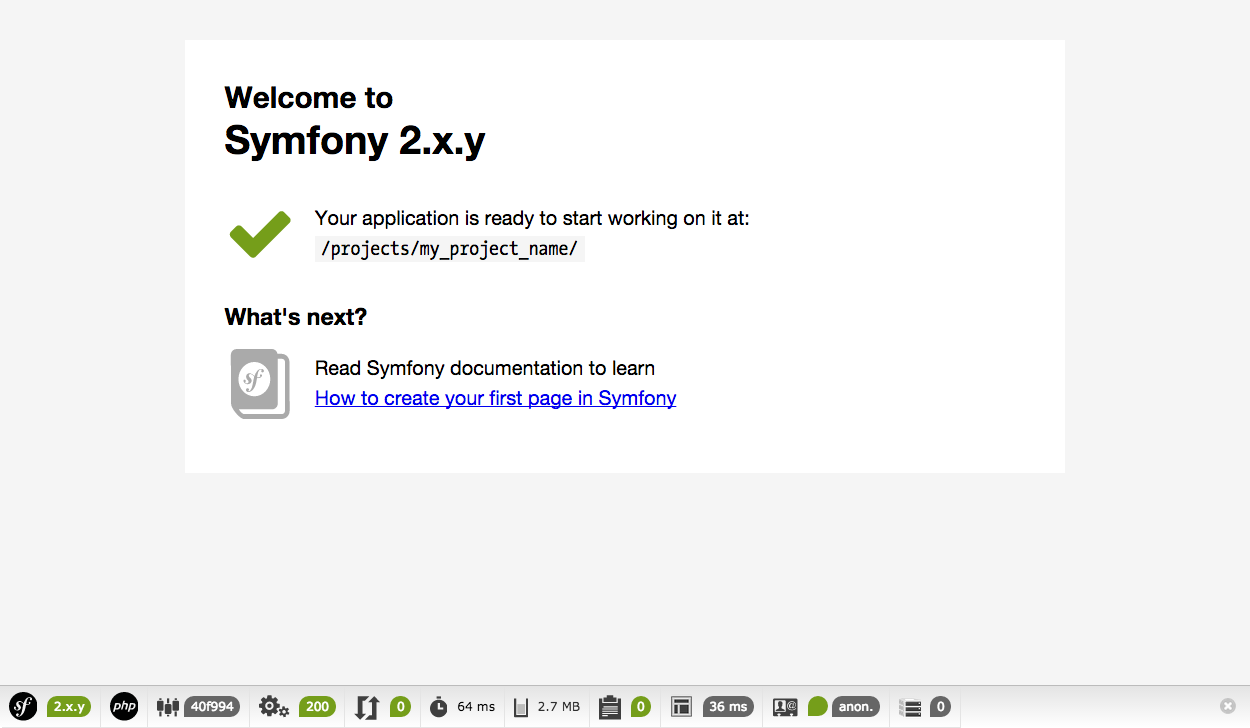Click the anon. user badge

click(x=856, y=707)
